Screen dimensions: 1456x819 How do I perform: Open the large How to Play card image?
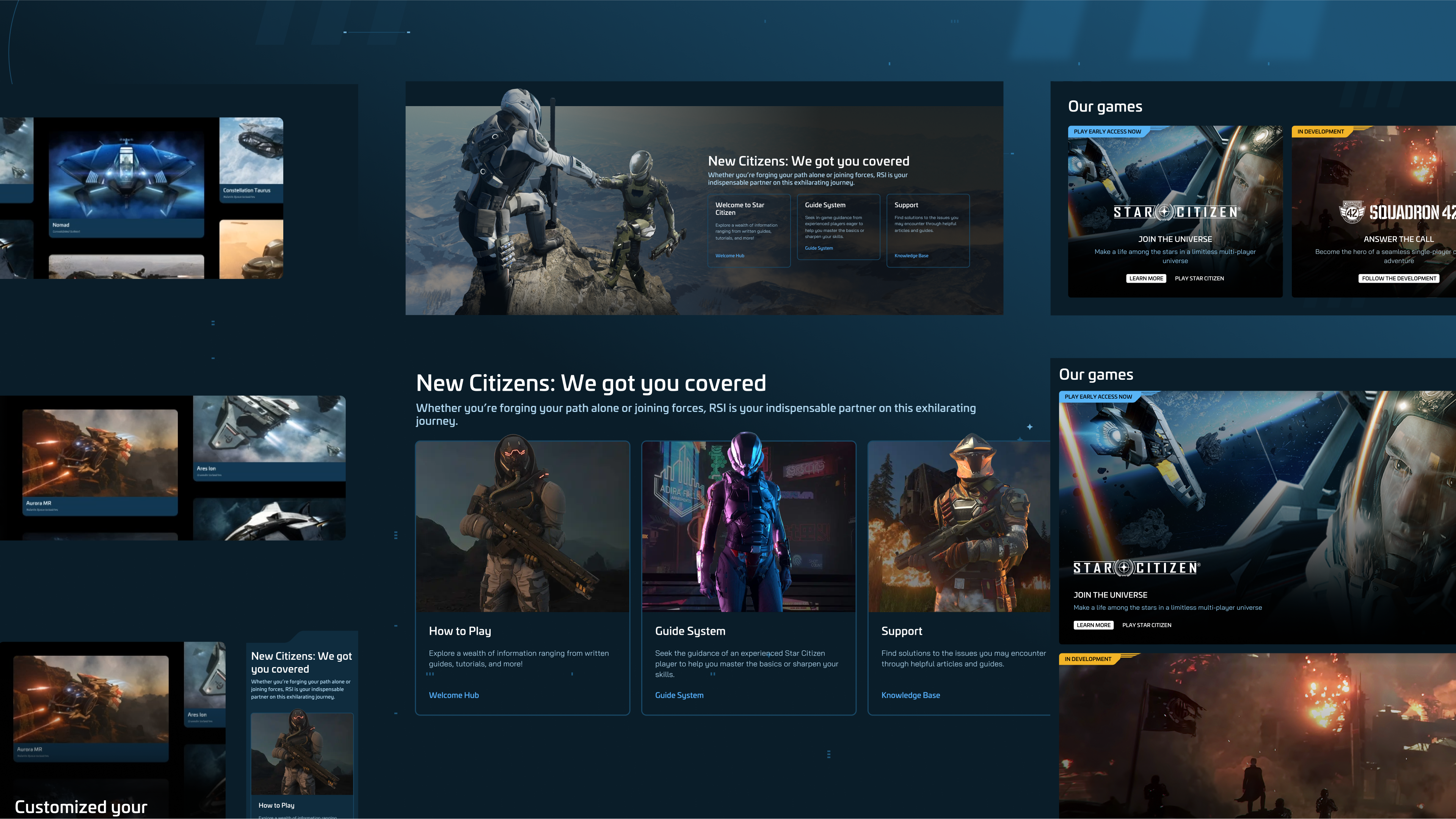pos(522,526)
